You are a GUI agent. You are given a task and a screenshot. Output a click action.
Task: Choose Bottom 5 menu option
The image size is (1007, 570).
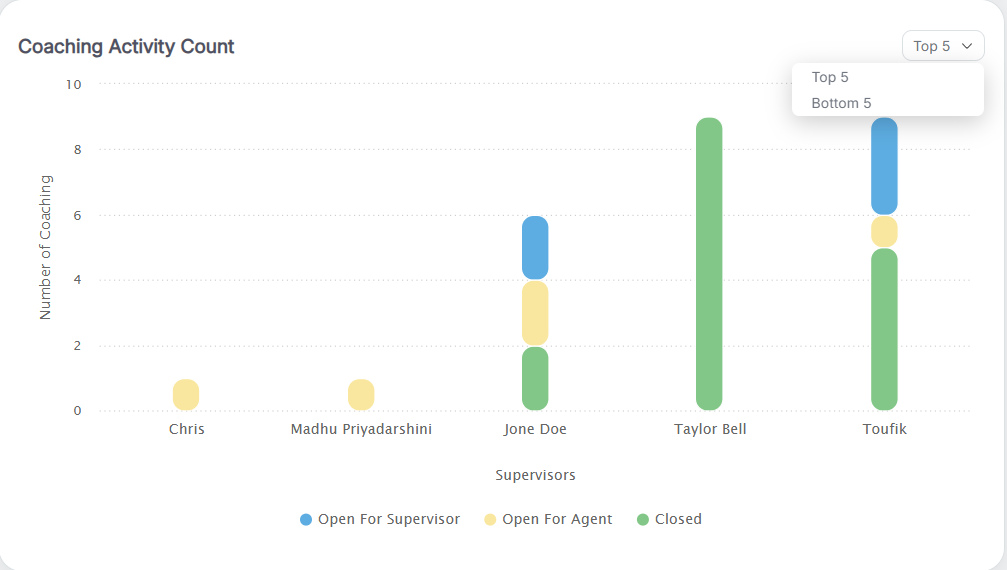tap(841, 103)
